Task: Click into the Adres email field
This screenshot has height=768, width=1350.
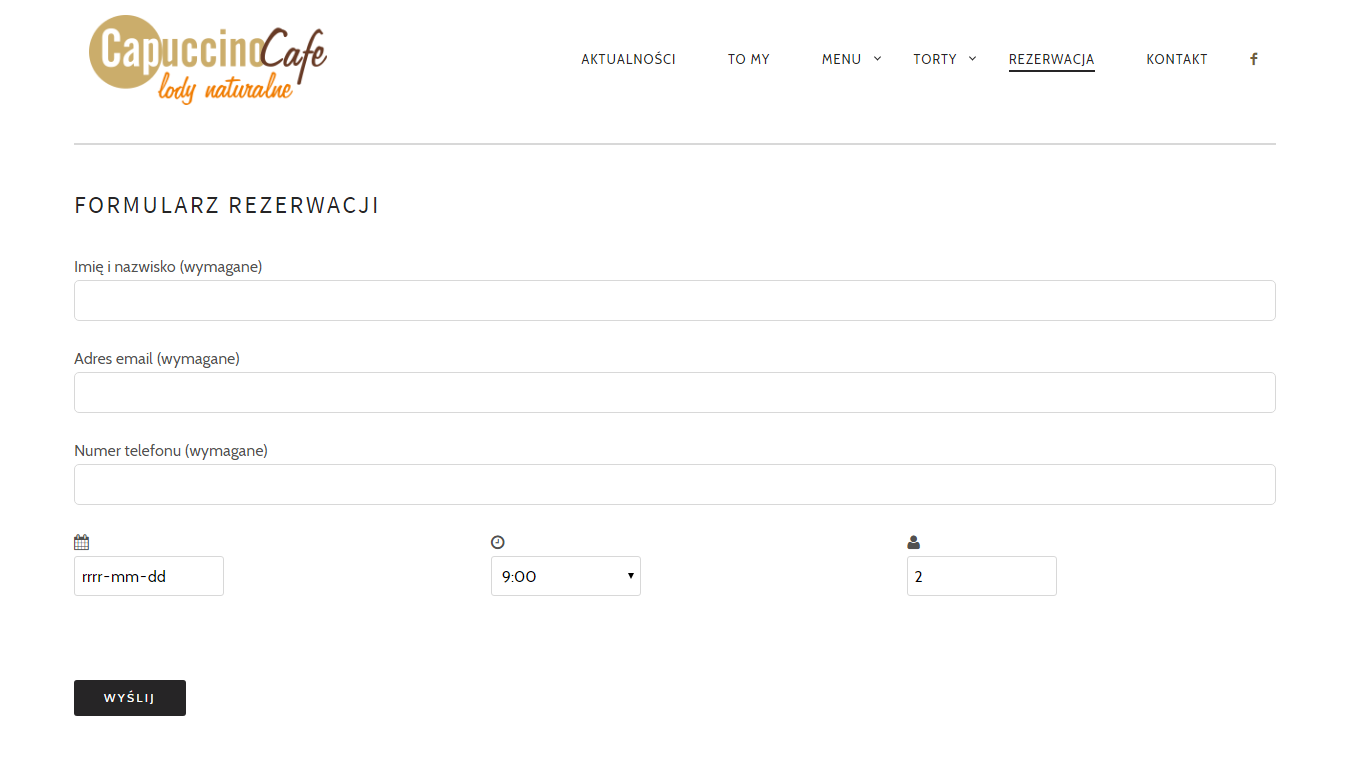Action: pyautogui.click(x=674, y=392)
